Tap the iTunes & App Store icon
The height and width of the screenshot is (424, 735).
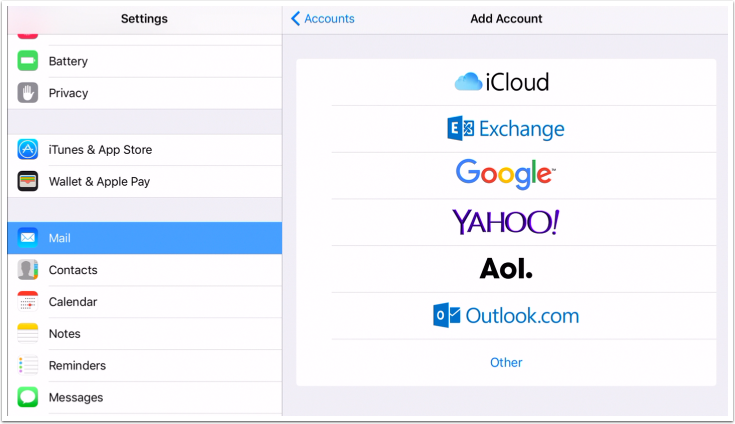point(28,149)
